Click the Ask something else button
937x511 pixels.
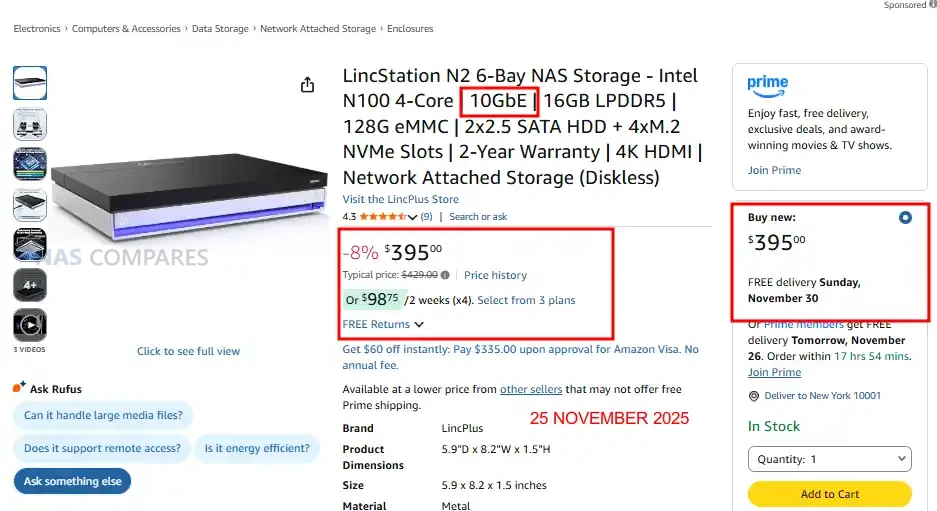(x=73, y=481)
